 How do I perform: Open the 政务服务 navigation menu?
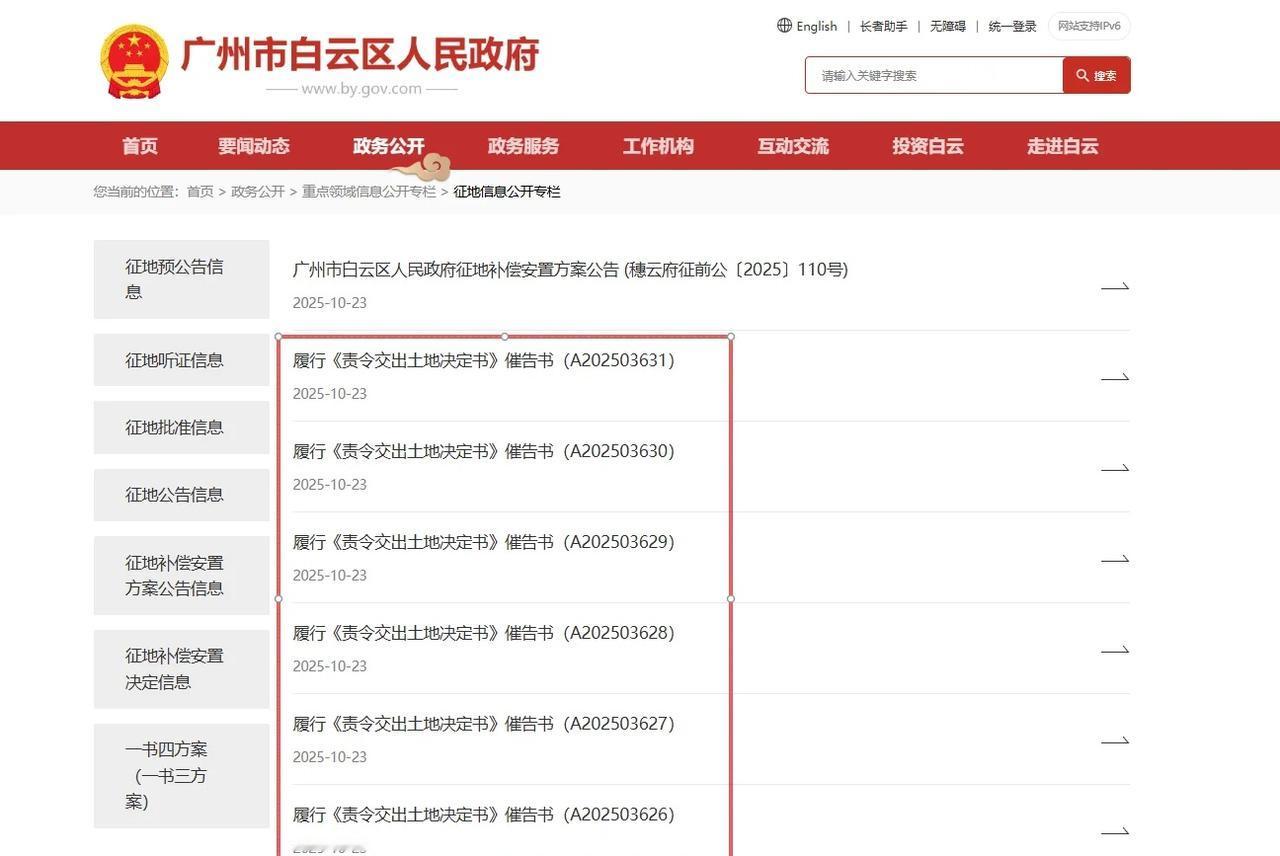(523, 145)
